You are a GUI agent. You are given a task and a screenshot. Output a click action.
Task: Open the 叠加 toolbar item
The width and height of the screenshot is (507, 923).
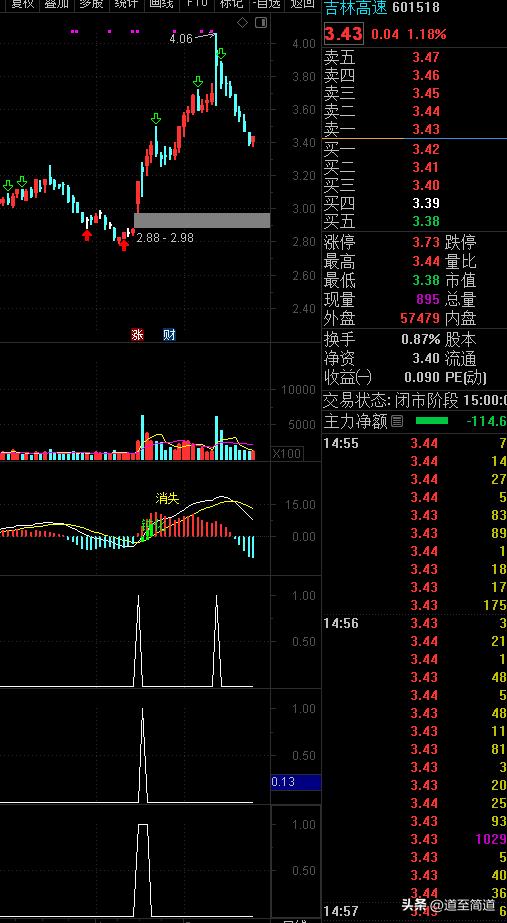(57, 4)
